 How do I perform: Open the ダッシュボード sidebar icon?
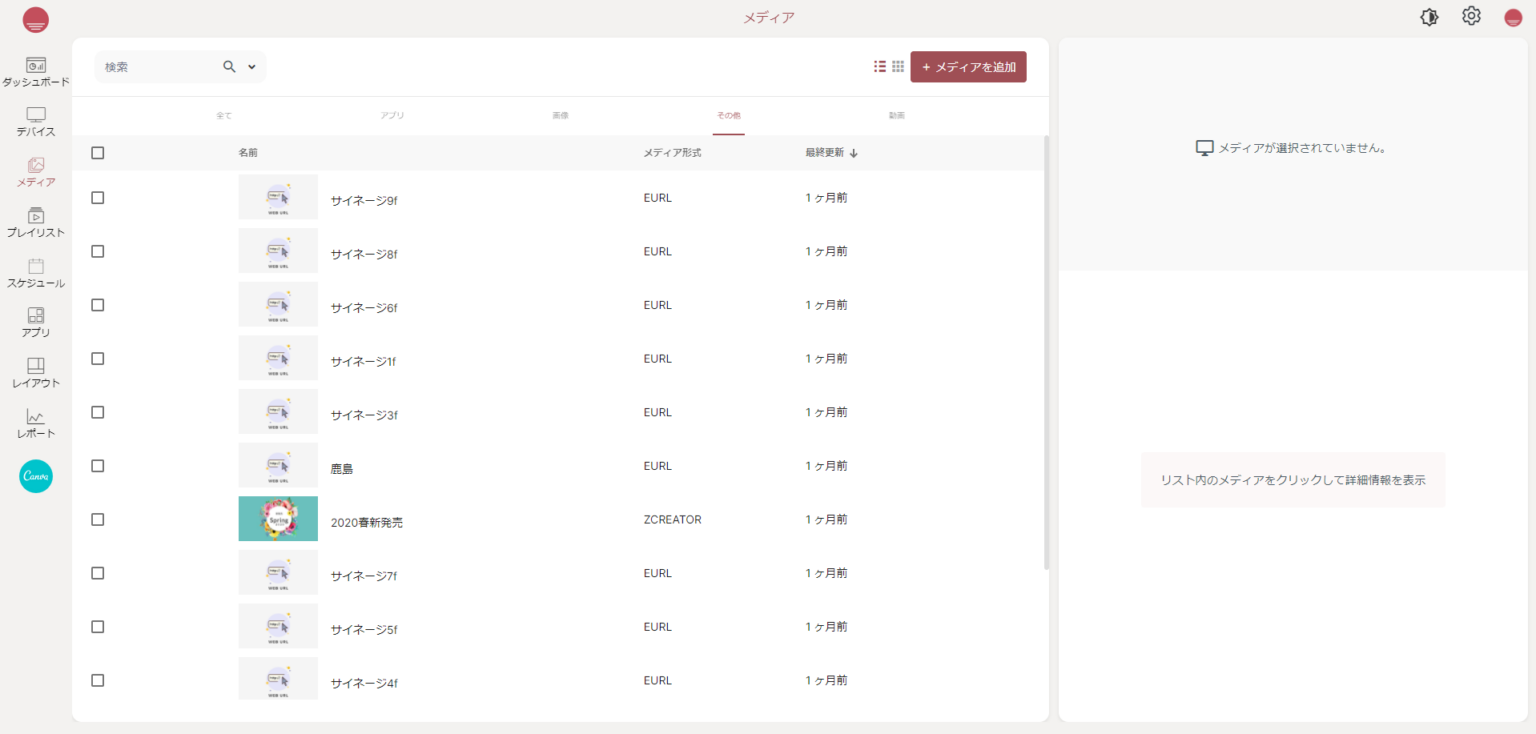click(x=36, y=65)
